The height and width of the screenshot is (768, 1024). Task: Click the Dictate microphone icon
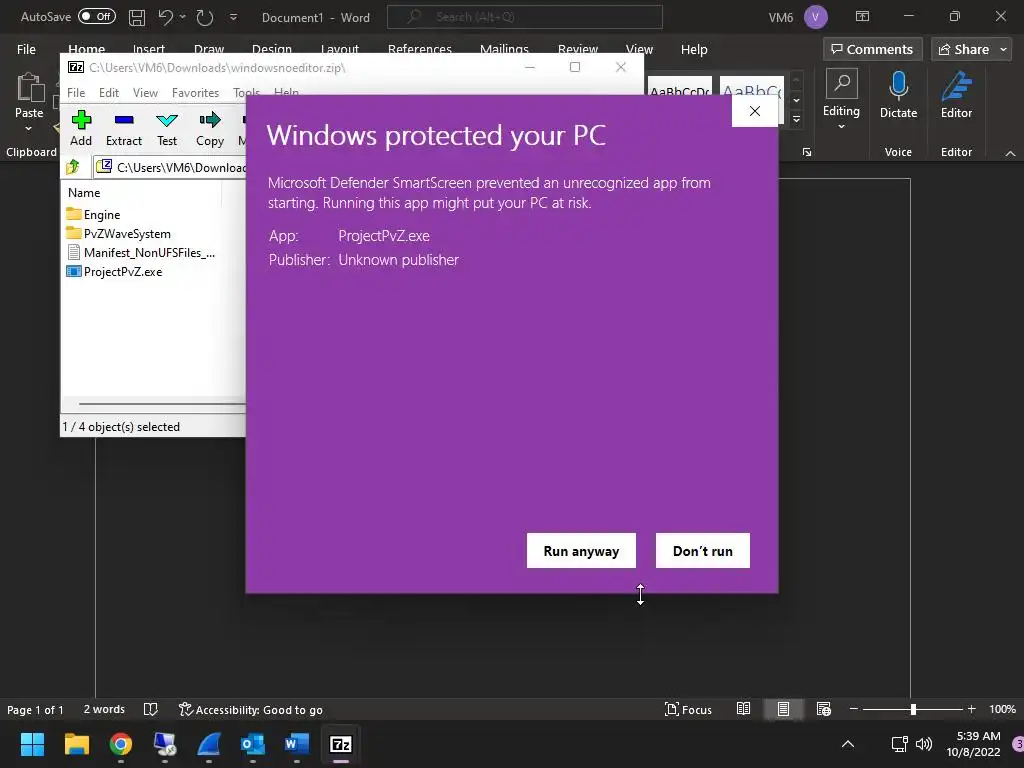[x=898, y=87]
